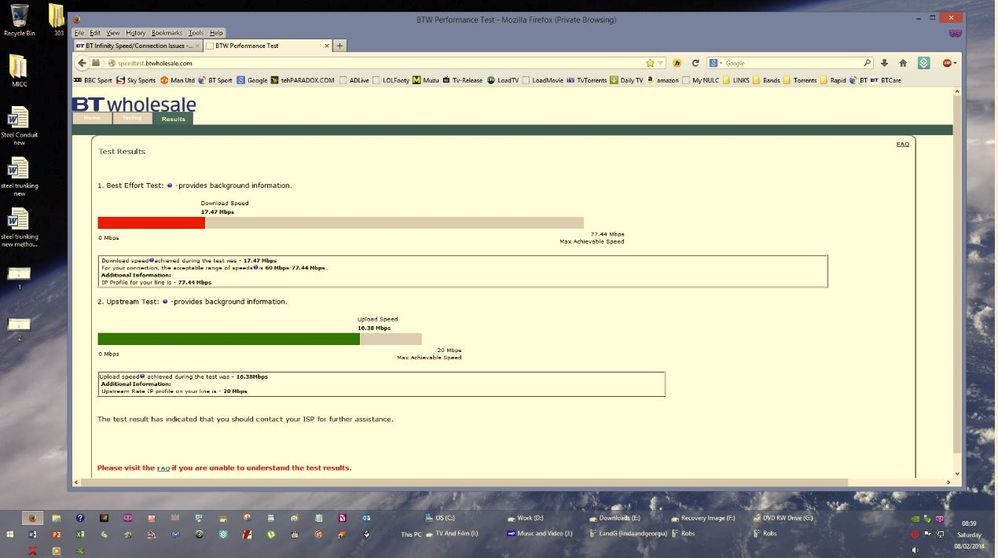The width and height of the screenshot is (998, 558).
Task: Click the info icon beside Best Effort Test
Action: (169, 185)
